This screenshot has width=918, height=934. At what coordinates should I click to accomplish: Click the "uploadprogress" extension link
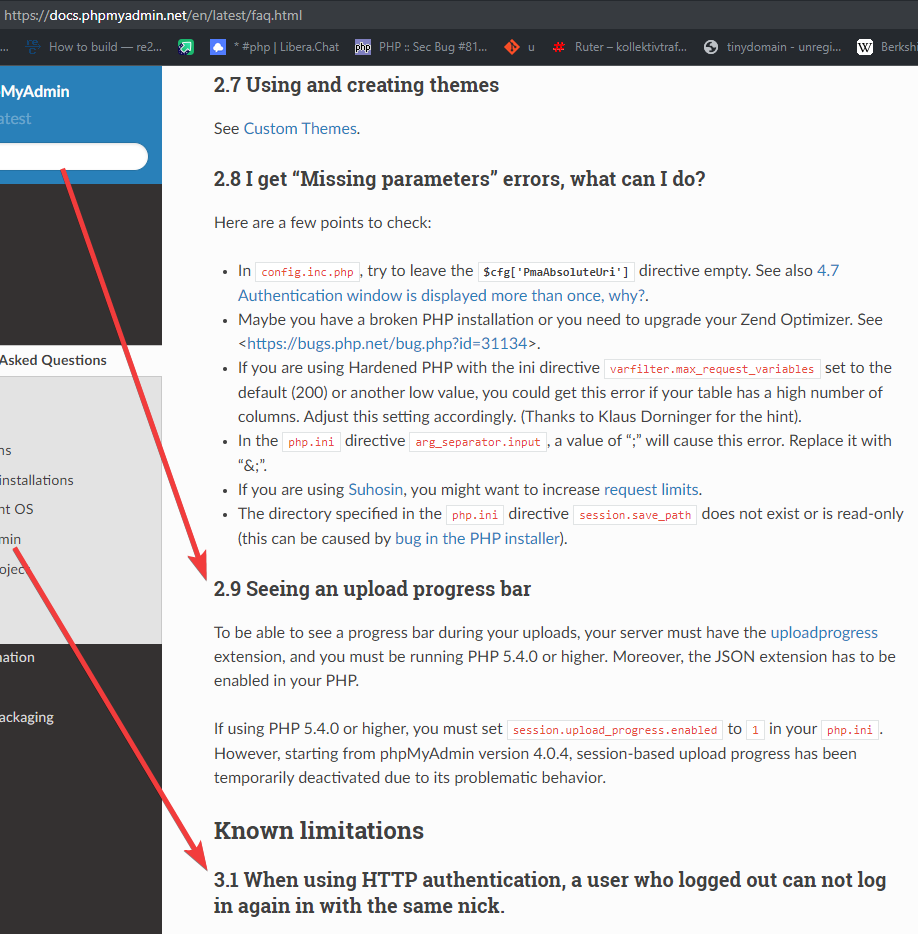(824, 632)
